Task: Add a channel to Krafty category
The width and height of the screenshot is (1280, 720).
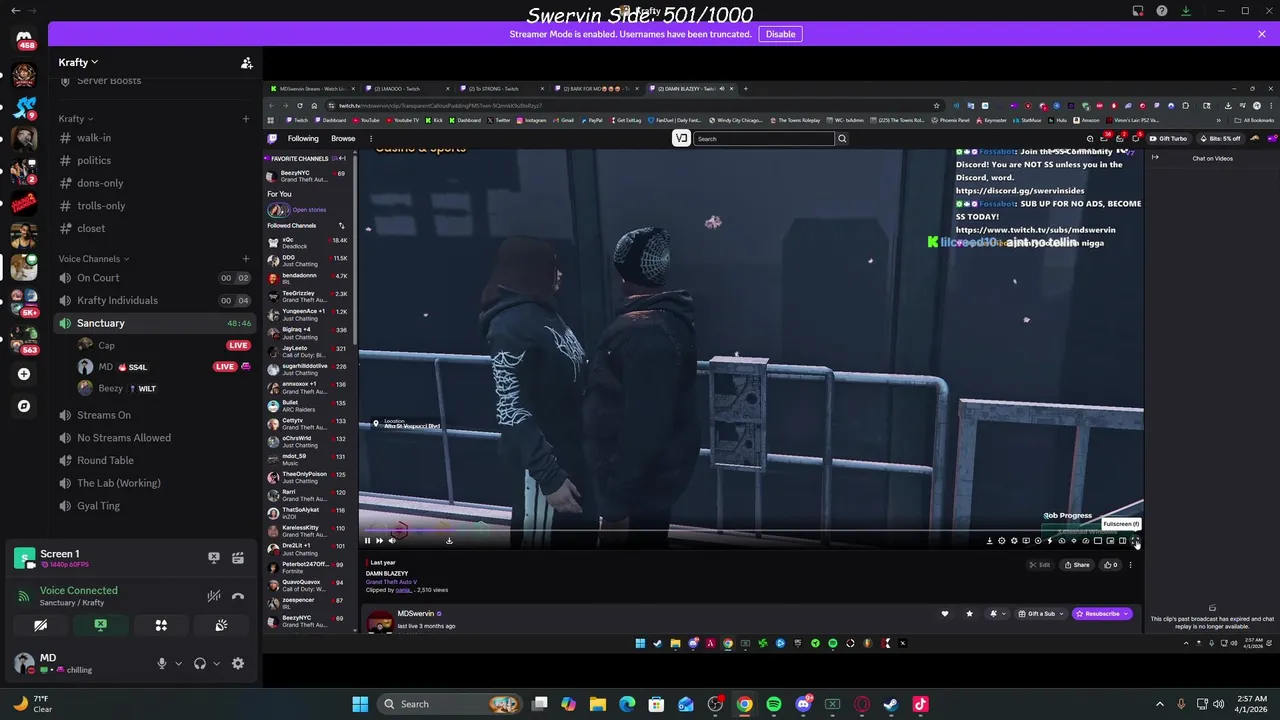Action: (x=246, y=119)
